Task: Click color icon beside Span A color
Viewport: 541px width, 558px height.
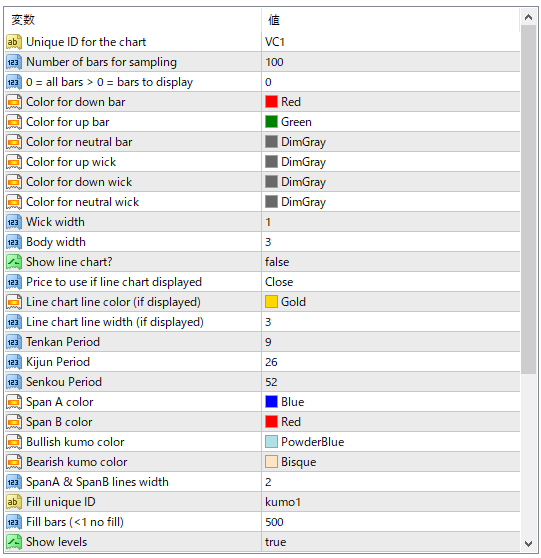Action: click(x=14, y=402)
